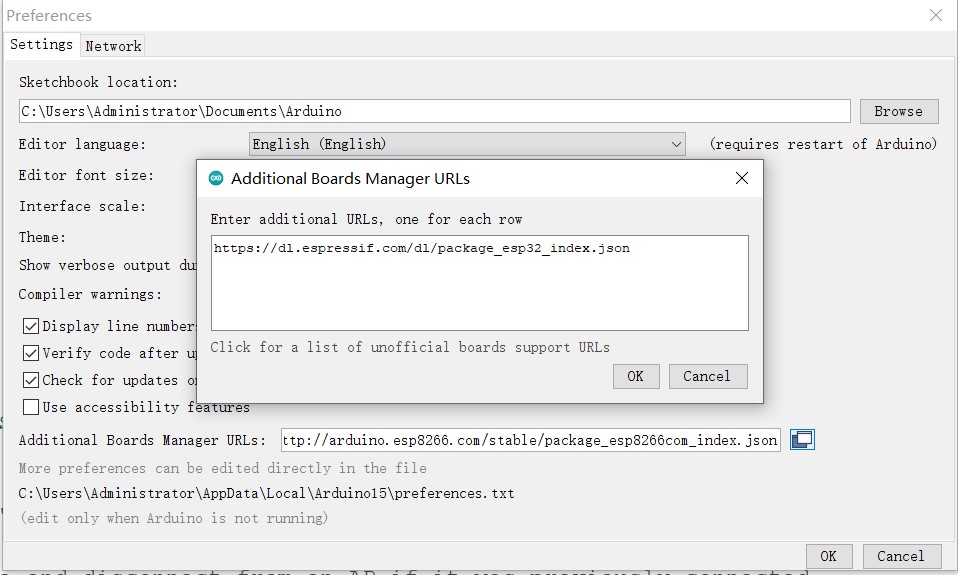Click the 'edit only when Arduino is not running' note
The image size is (958, 575).
coord(174,518)
